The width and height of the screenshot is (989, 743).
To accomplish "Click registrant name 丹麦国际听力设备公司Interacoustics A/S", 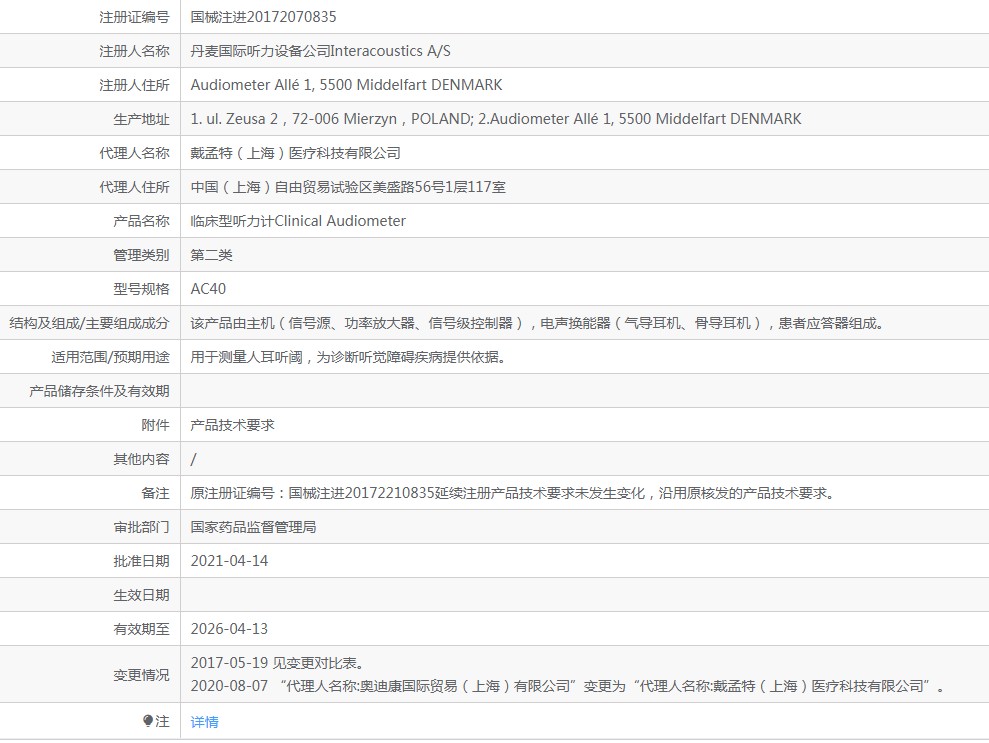I will tap(320, 51).
